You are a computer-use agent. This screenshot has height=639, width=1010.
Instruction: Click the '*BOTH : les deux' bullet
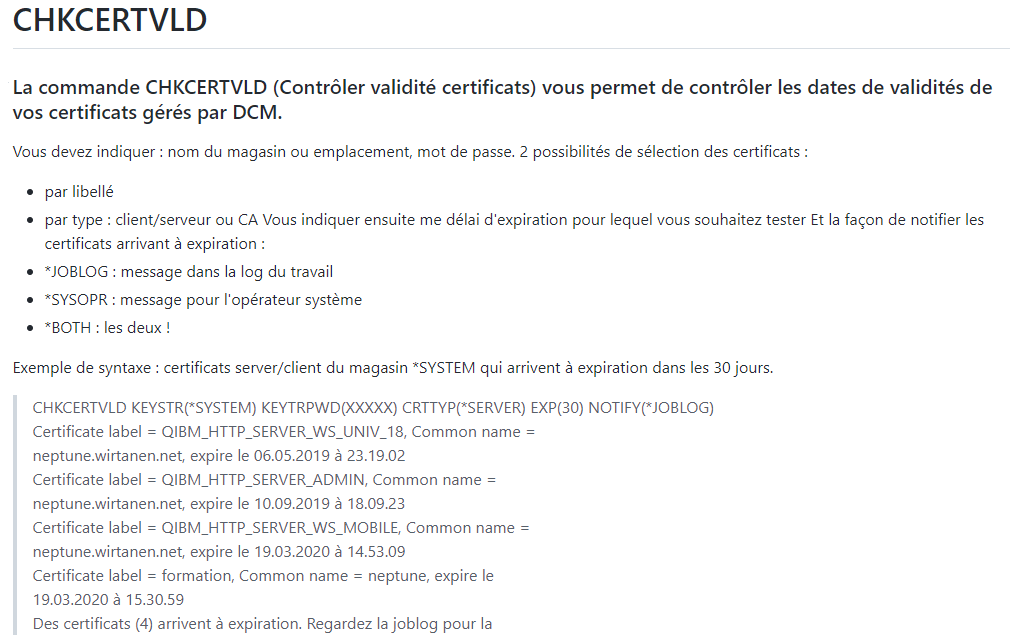108,328
